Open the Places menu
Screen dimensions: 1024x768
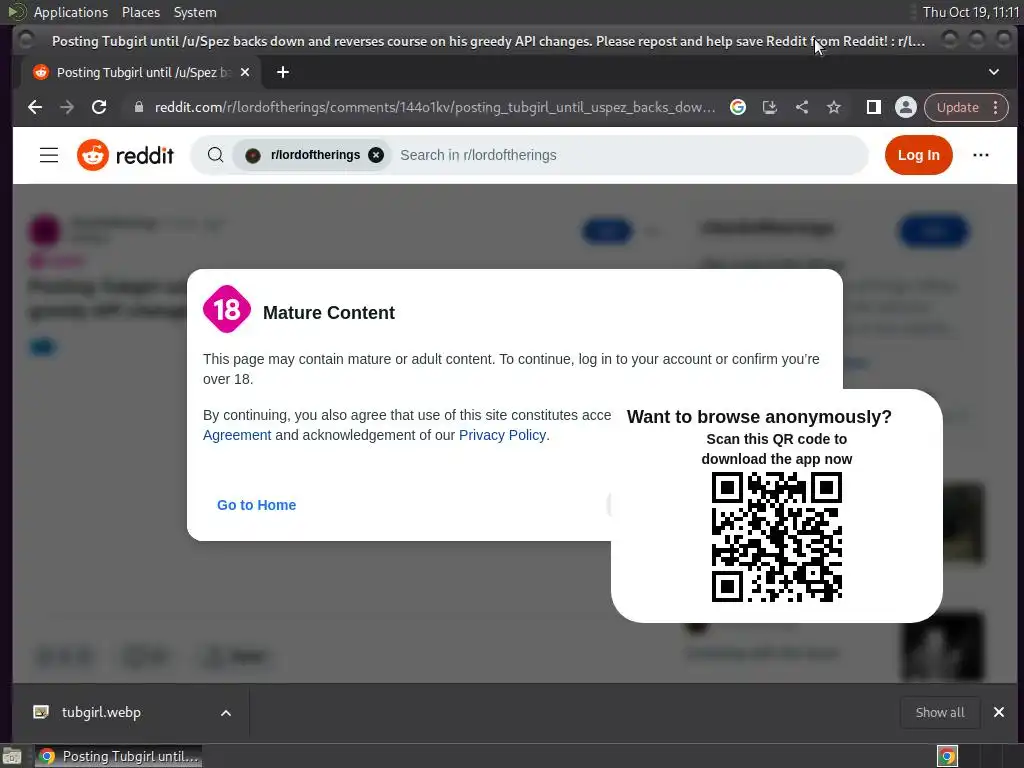(x=140, y=12)
